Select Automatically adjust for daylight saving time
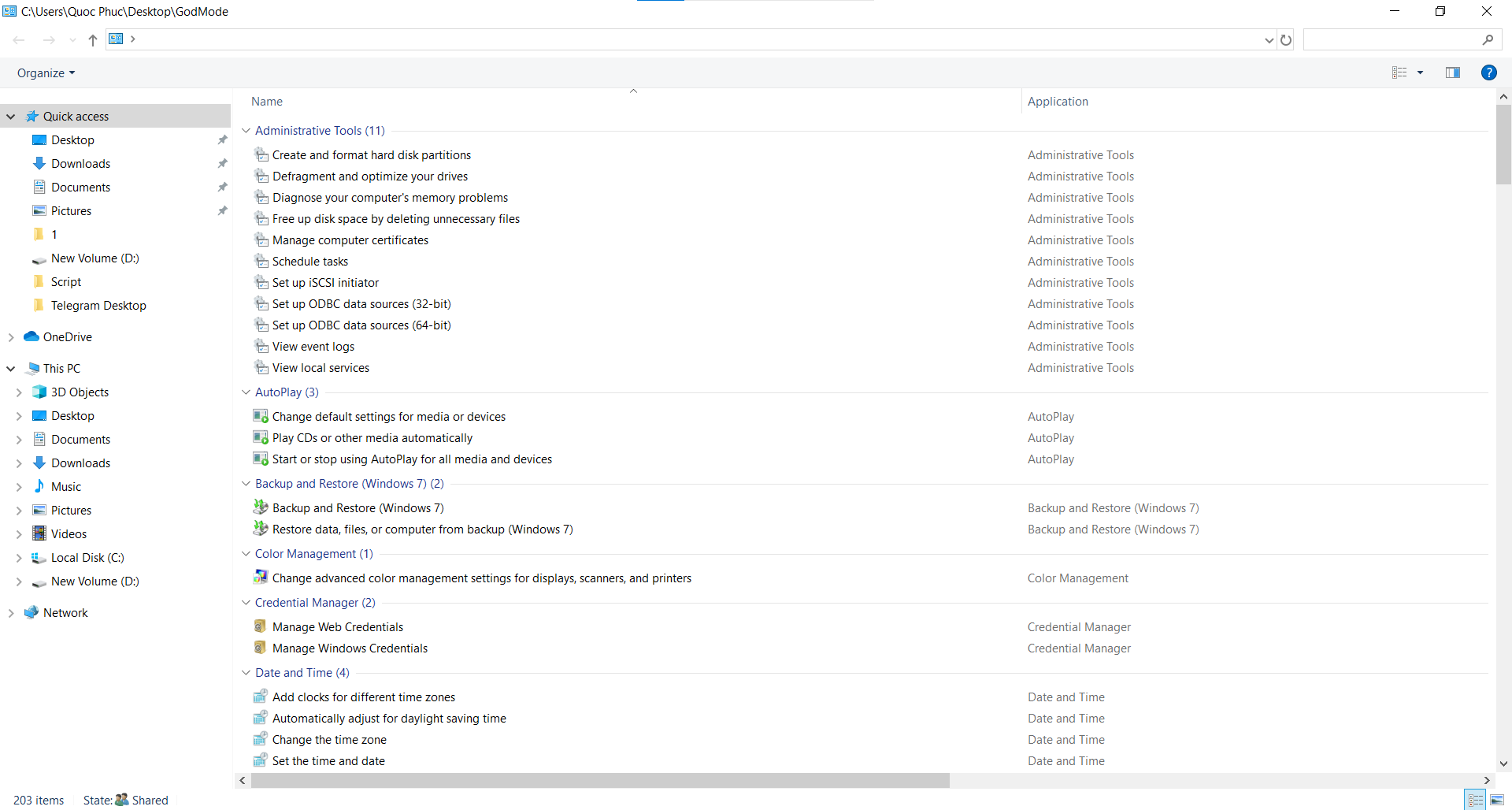 coord(389,719)
